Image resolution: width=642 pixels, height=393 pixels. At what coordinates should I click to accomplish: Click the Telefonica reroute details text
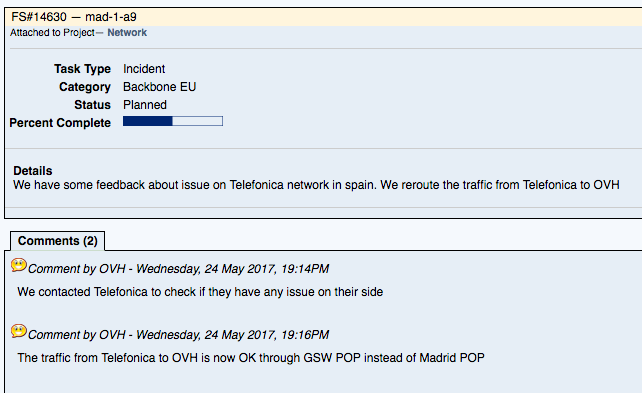pyautogui.click(x=316, y=185)
